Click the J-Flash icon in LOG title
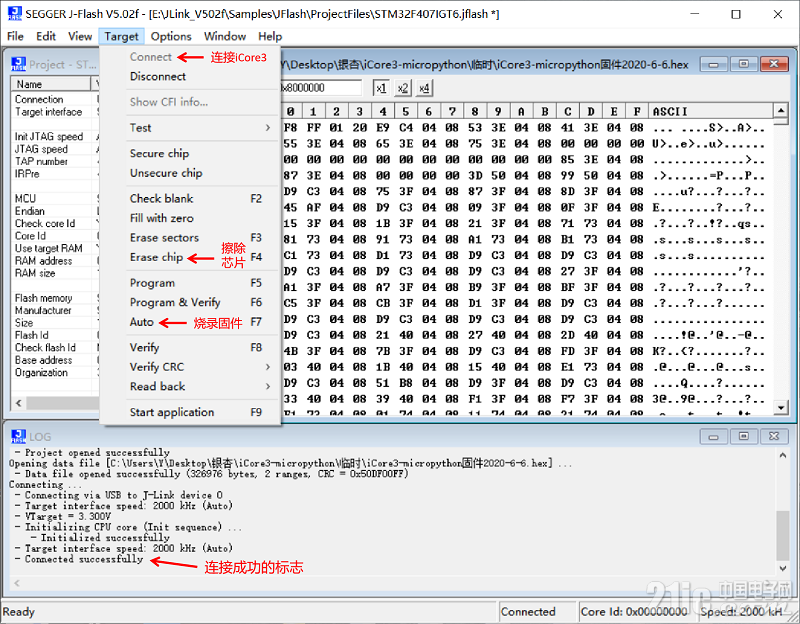The image size is (800, 624). tap(18, 436)
